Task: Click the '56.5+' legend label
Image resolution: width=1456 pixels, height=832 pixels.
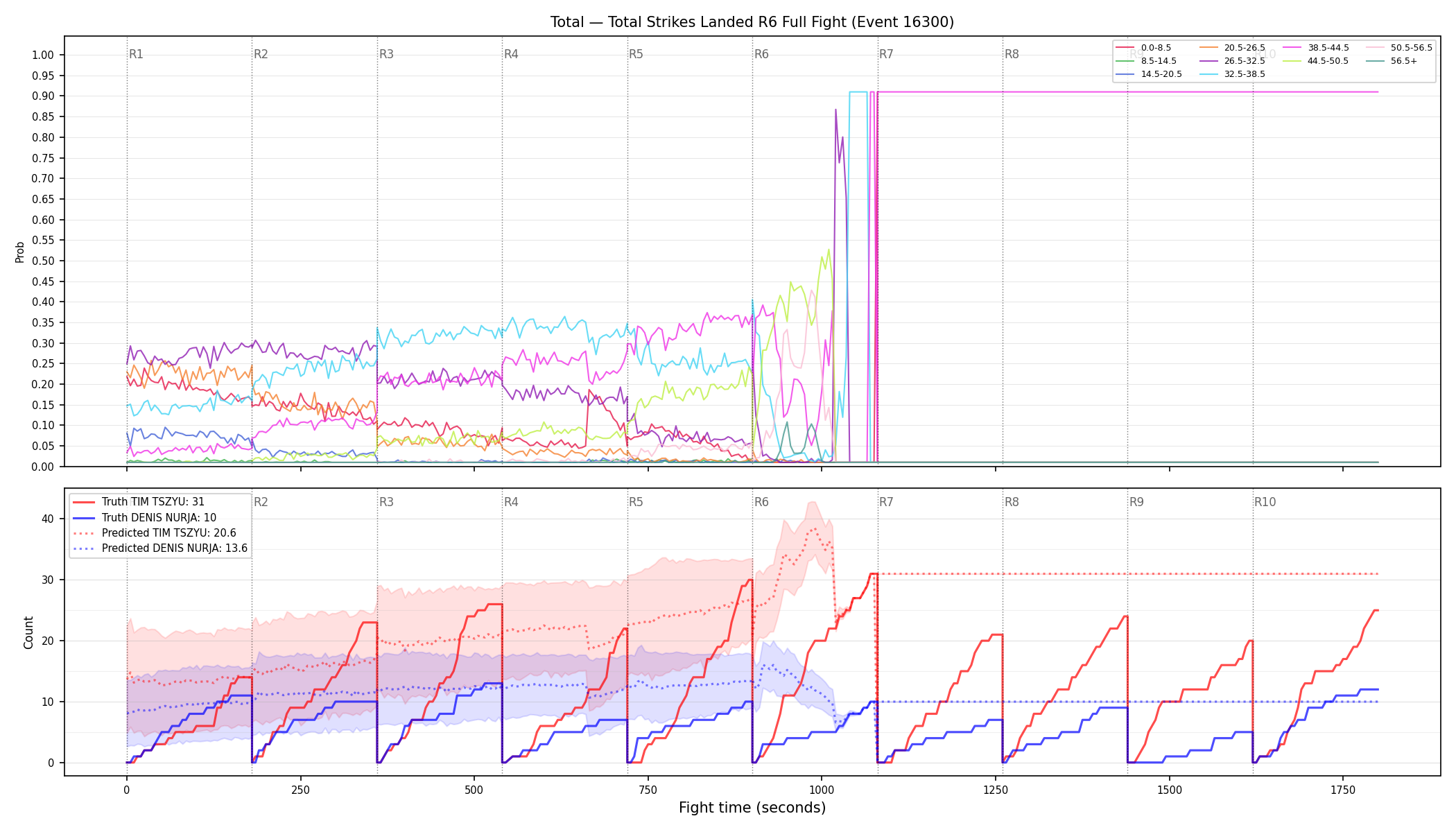Action: [x=1404, y=61]
